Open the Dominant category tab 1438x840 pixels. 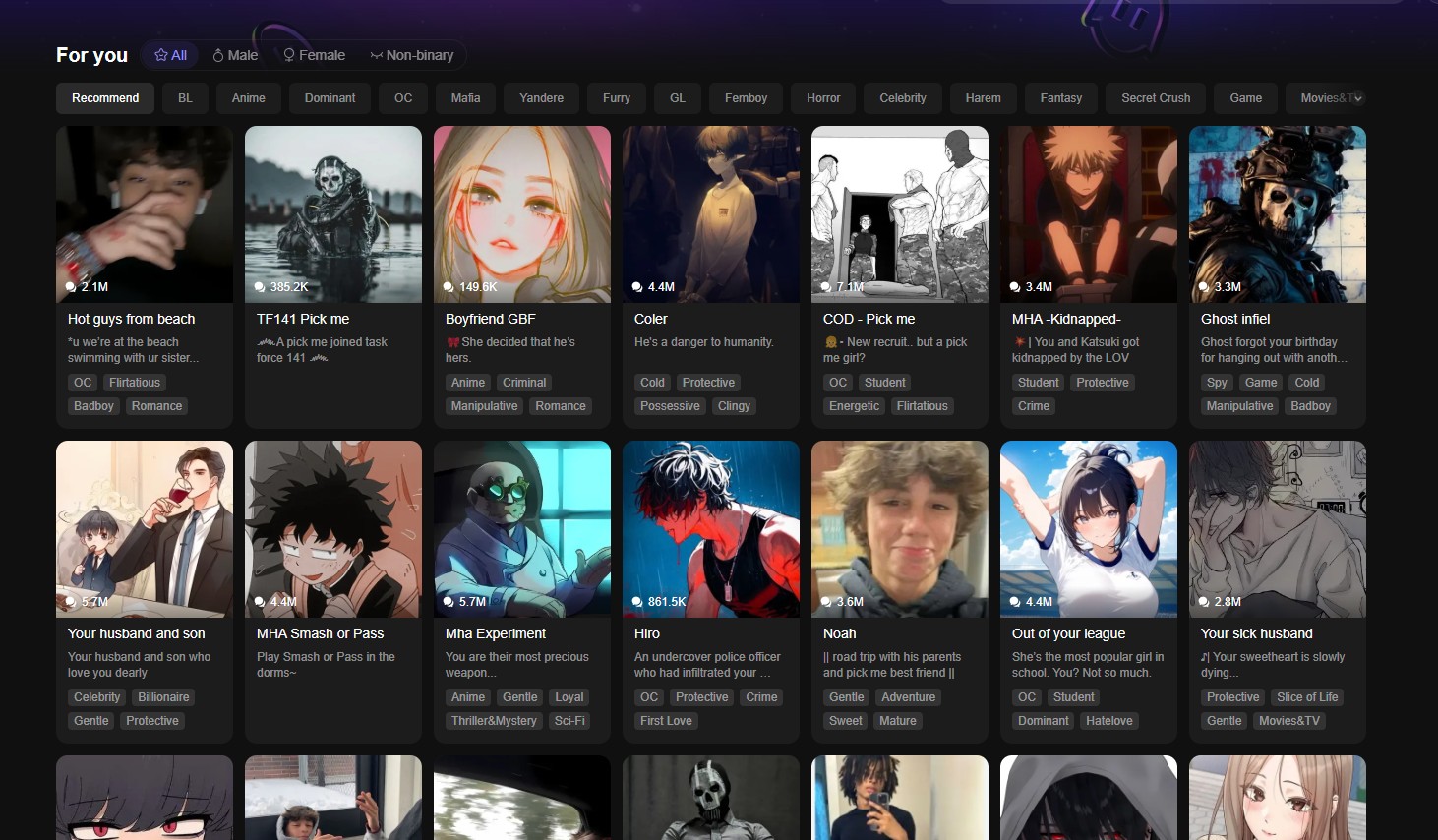[330, 98]
